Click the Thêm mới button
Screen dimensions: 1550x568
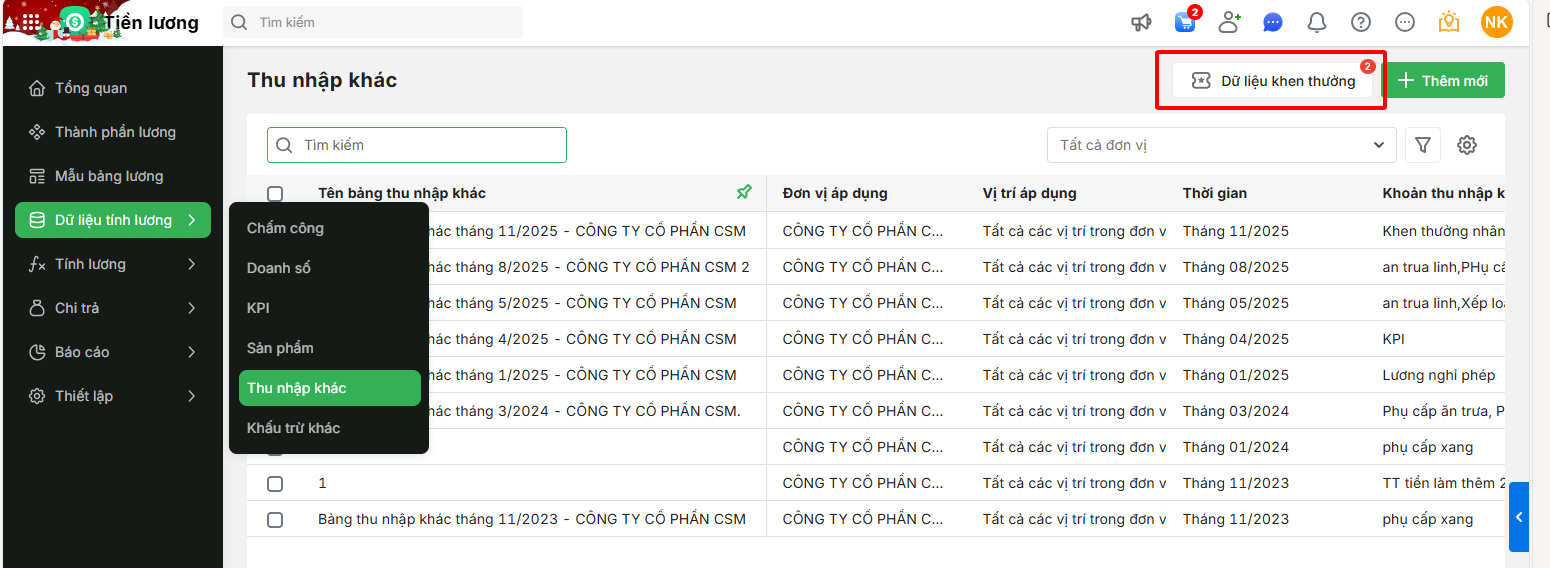pyautogui.click(x=1443, y=81)
